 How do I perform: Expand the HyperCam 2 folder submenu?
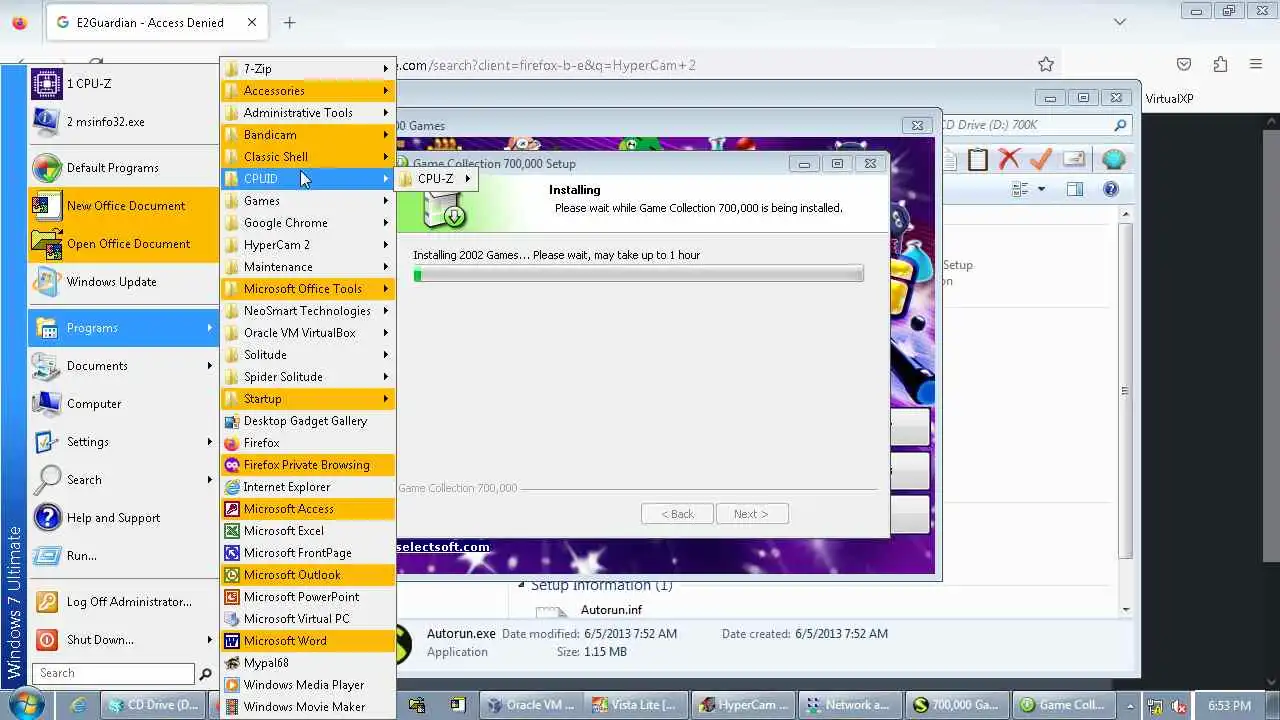(x=308, y=245)
